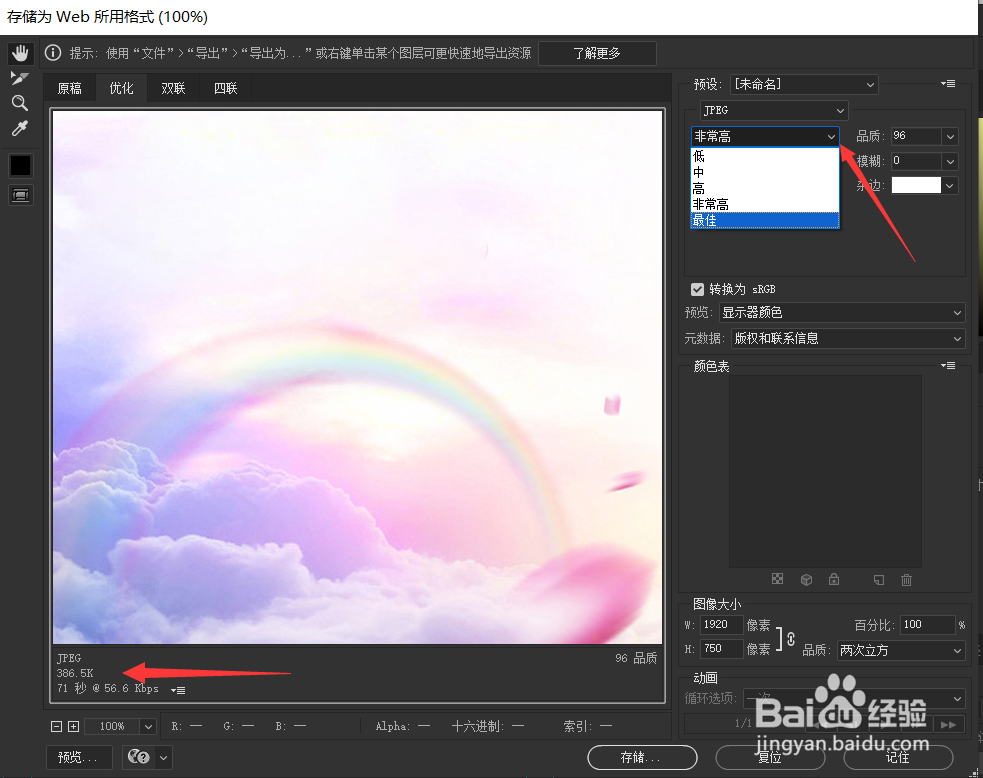Select the Eyedropper tool
This screenshot has width=983, height=778.
(20, 127)
